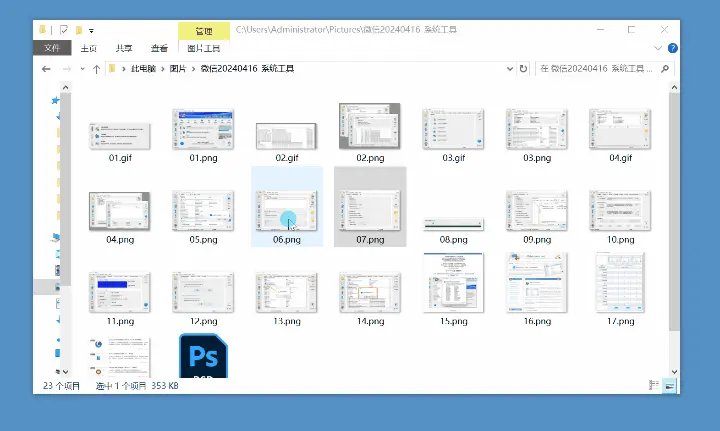The width and height of the screenshot is (720, 431).
Task: Click 图片 in the address breadcrumb
Action: click(178, 69)
